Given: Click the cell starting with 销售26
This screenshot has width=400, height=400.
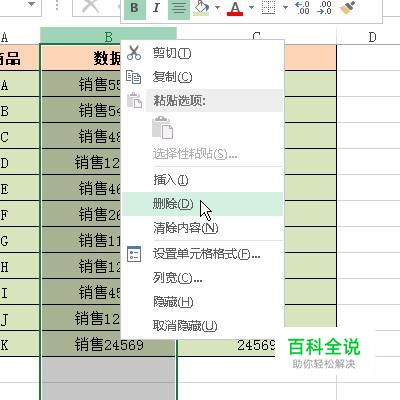Looking at the screenshot, I should click(81, 214).
